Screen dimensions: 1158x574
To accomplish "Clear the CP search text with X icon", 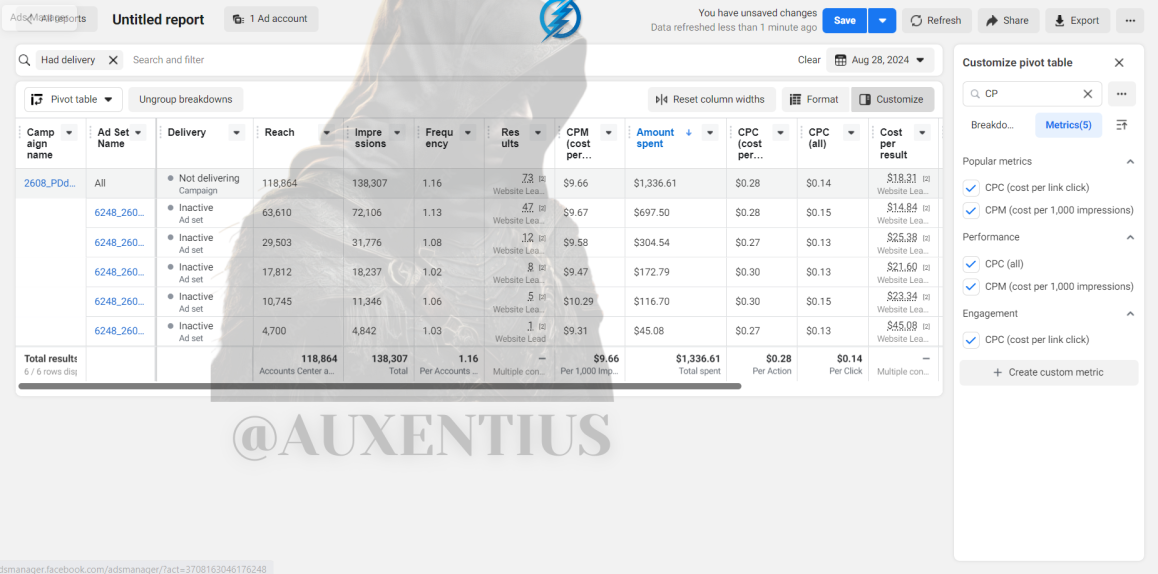I will pyautogui.click(x=1087, y=94).
